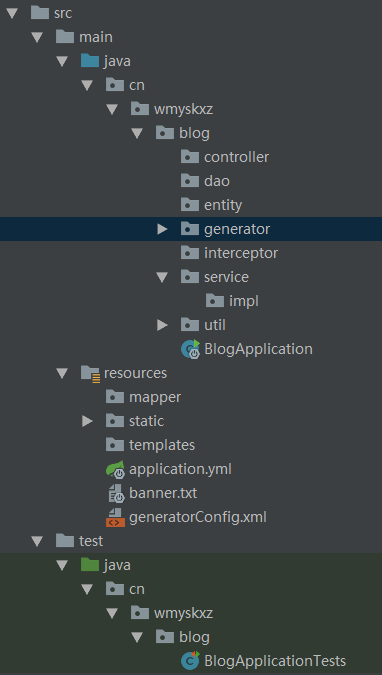Open generatorConfig.xml via its XML icon
This screenshot has width=382, height=675.
tap(115, 517)
